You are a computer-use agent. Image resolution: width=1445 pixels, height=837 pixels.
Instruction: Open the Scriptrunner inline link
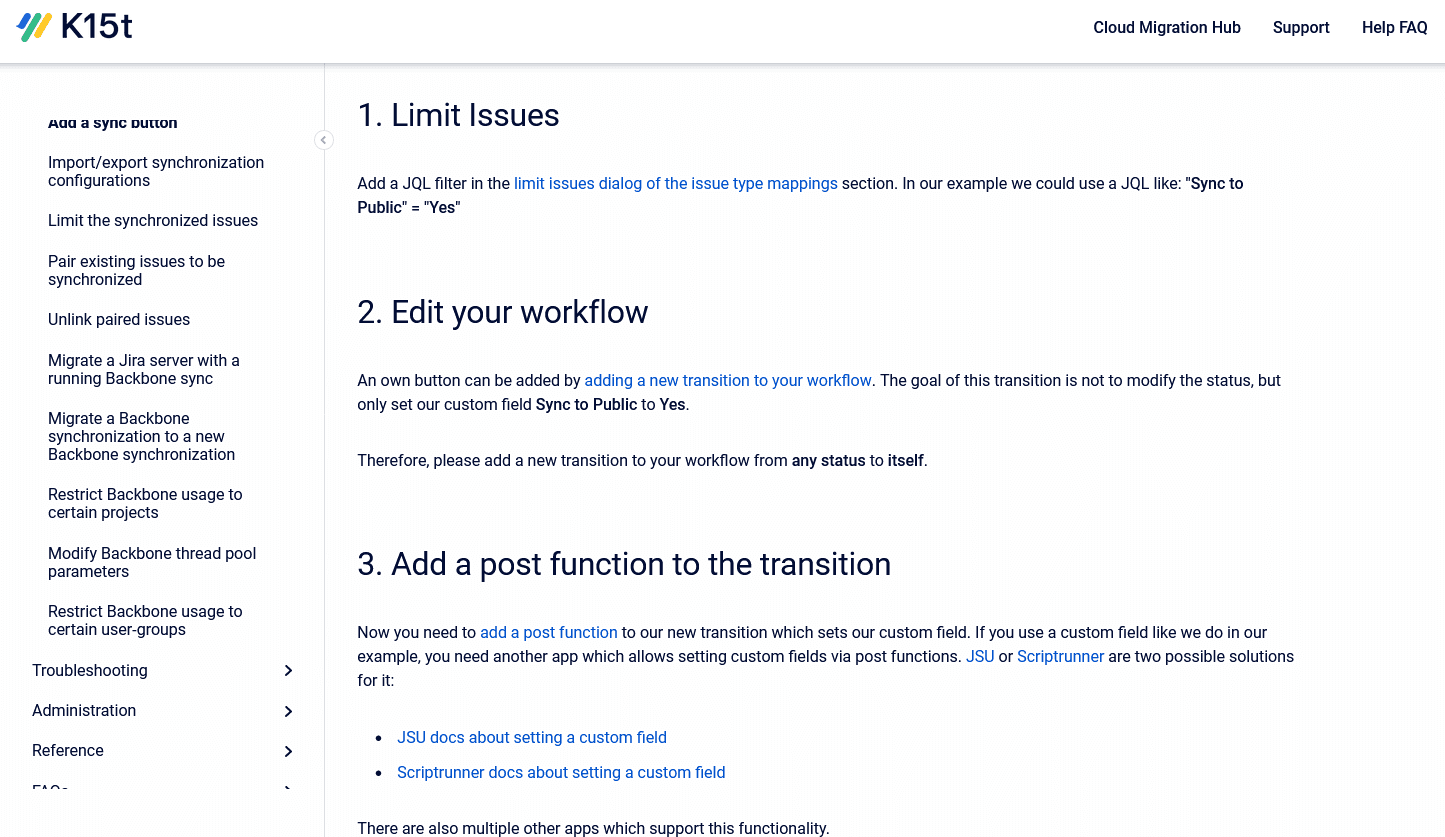pos(1060,657)
